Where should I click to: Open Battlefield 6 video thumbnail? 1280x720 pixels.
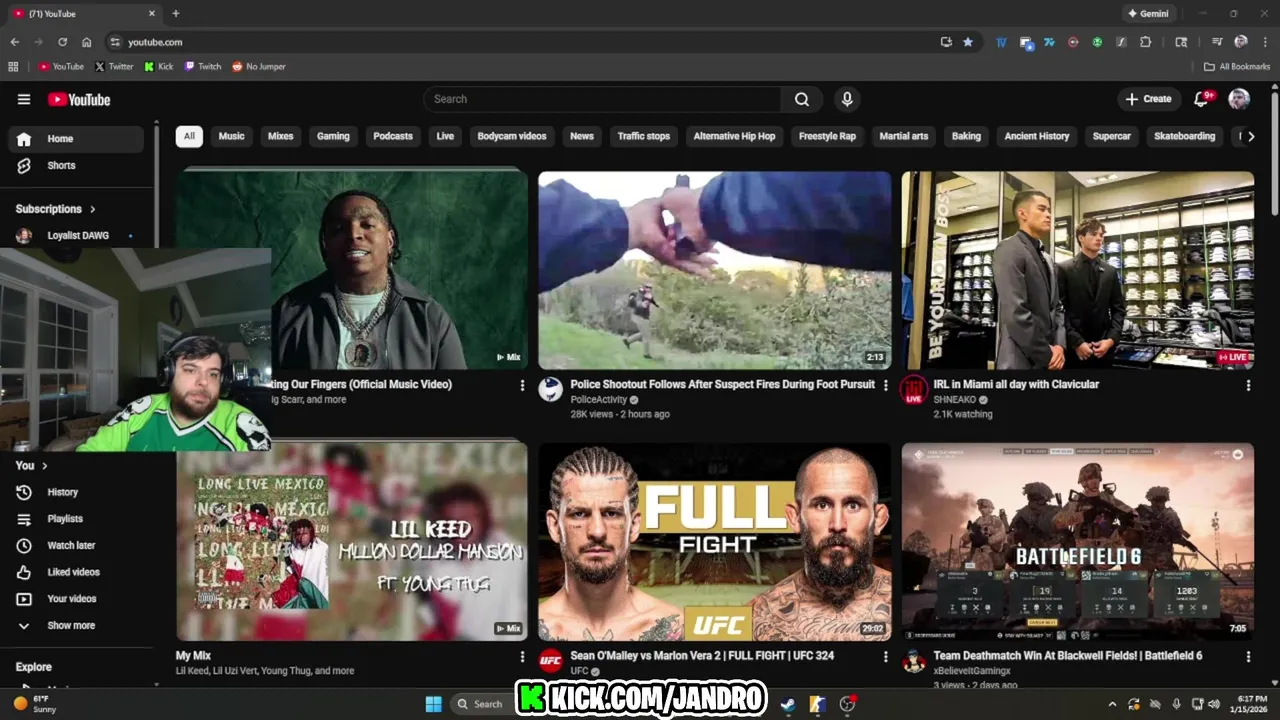[1077, 542]
